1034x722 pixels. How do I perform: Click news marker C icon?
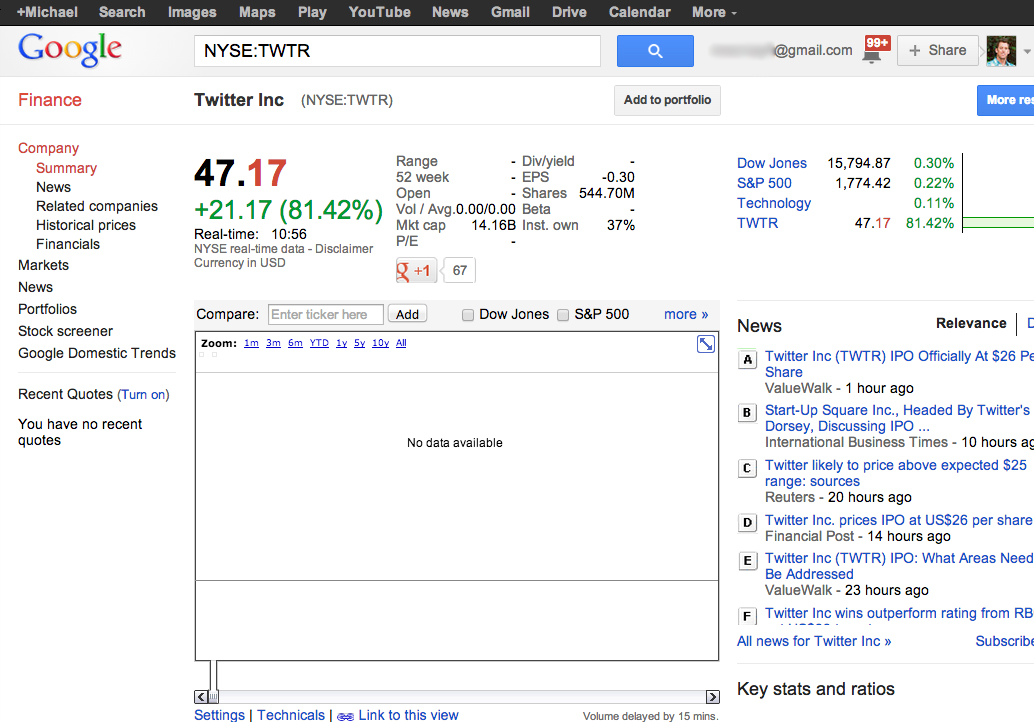pos(747,468)
